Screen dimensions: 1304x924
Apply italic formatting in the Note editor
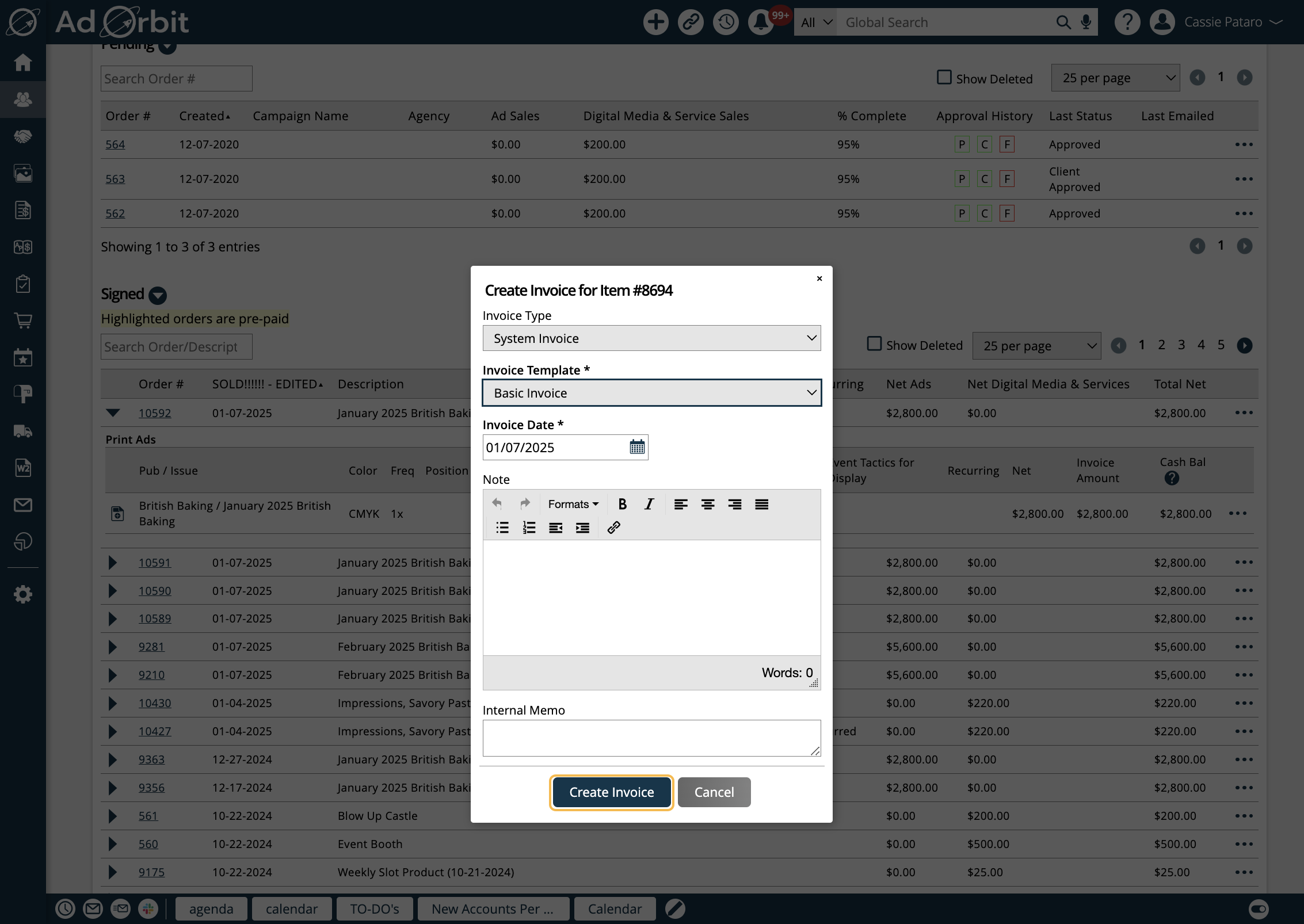pos(649,504)
